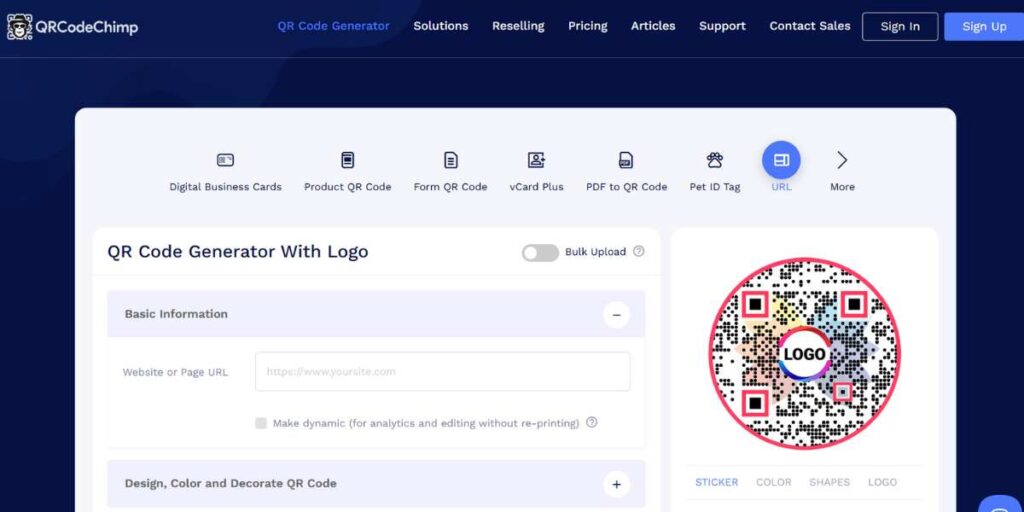The height and width of the screenshot is (512, 1024).
Task: Choose the Pet ID Tag paw icon
Action: point(714,160)
